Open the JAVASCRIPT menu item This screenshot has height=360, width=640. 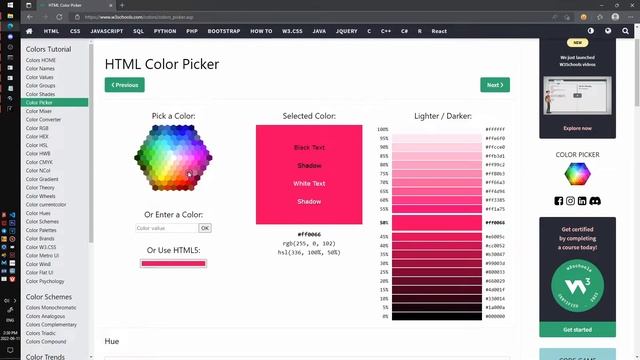click(x=107, y=31)
